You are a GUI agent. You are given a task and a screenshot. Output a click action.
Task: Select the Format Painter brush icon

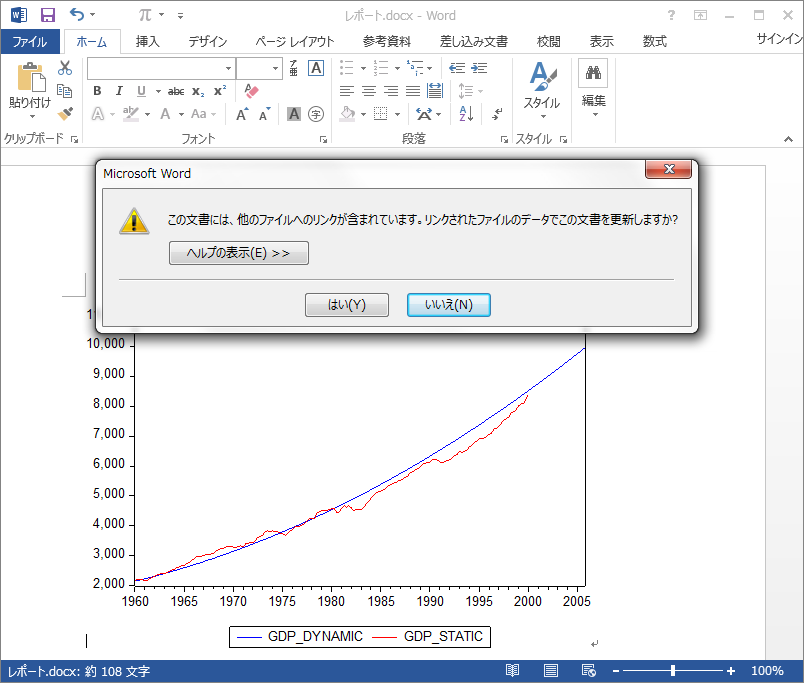coord(65,113)
